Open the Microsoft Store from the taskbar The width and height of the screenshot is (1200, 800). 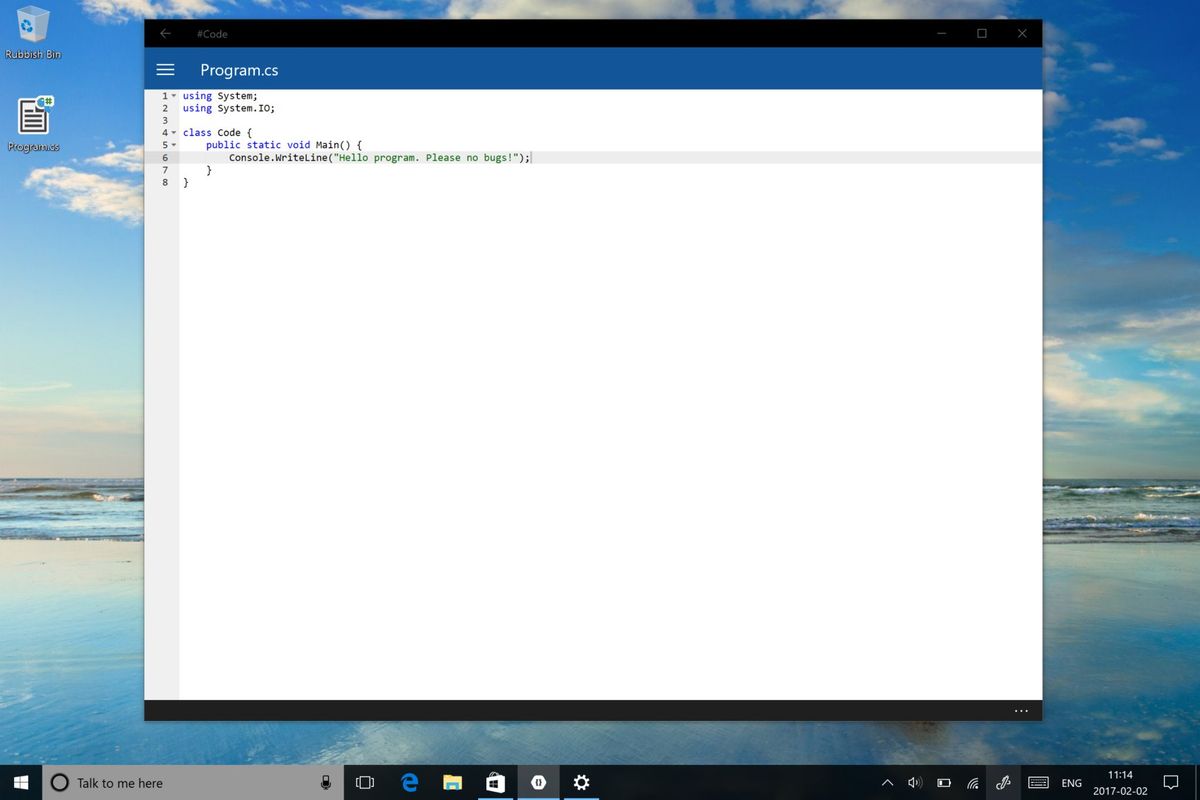pyautogui.click(x=495, y=783)
